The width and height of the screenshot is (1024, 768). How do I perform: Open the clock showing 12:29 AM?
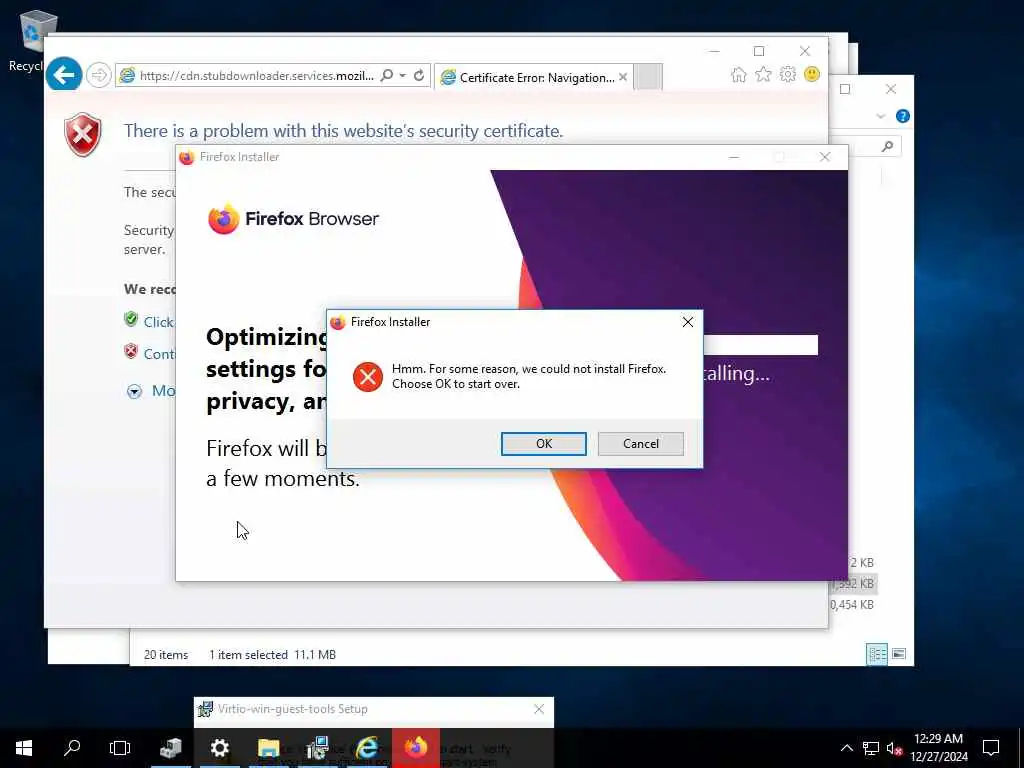(938, 748)
